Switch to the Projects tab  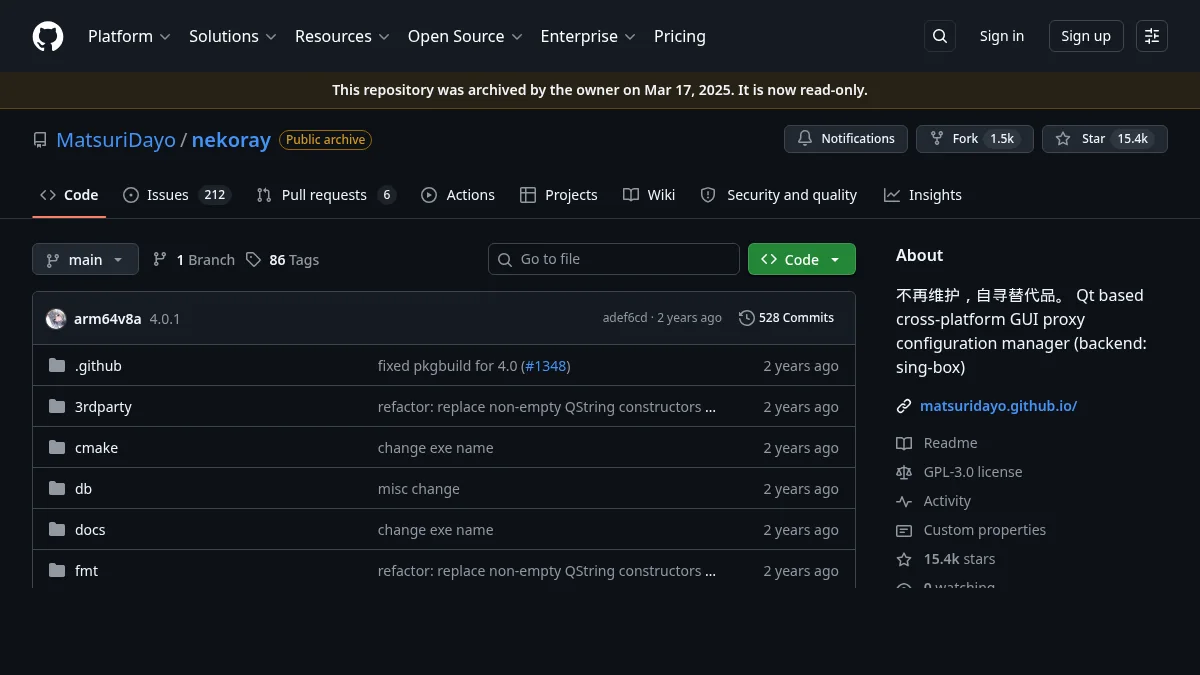(559, 195)
